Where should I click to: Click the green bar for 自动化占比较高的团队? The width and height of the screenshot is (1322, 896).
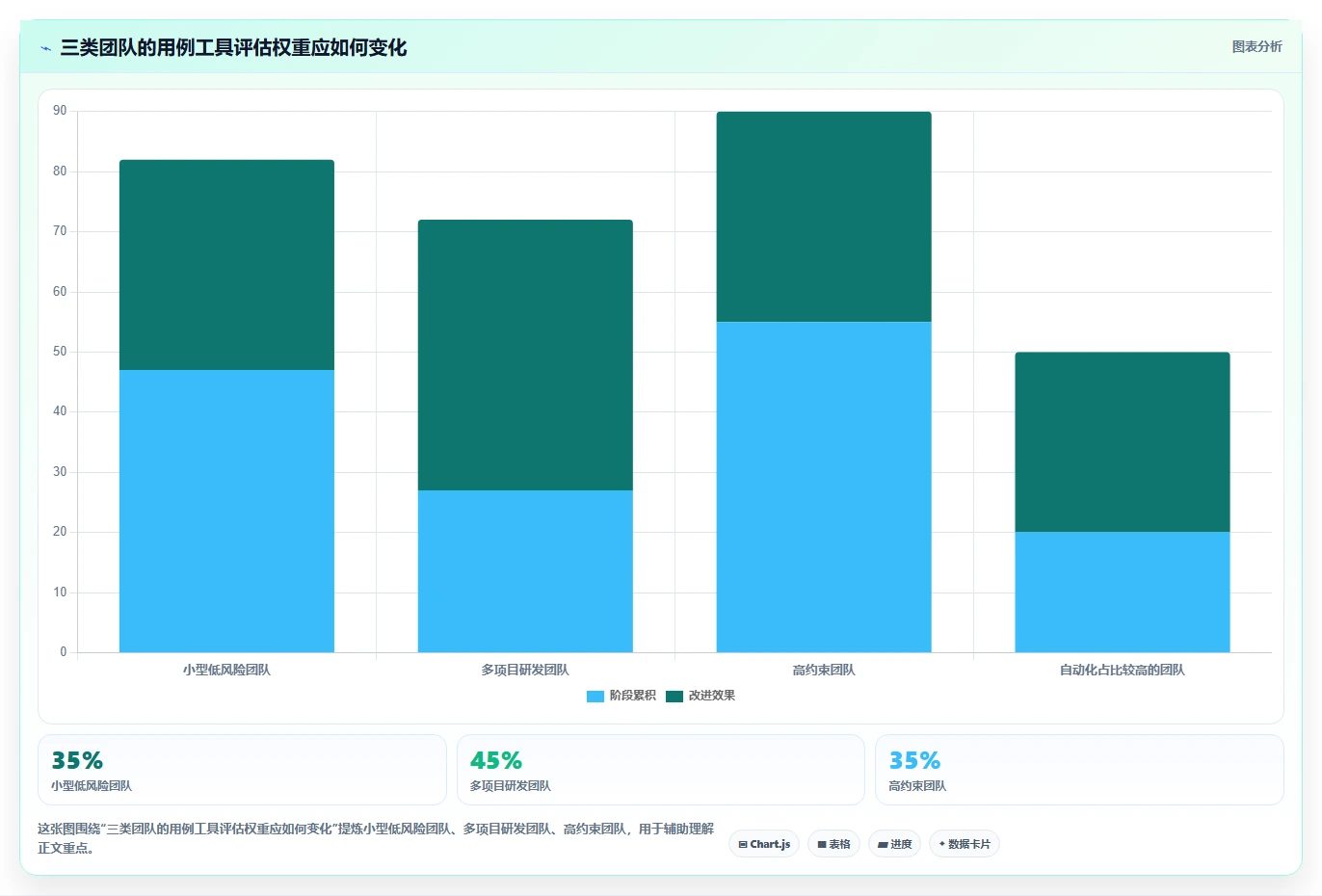(x=1123, y=442)
